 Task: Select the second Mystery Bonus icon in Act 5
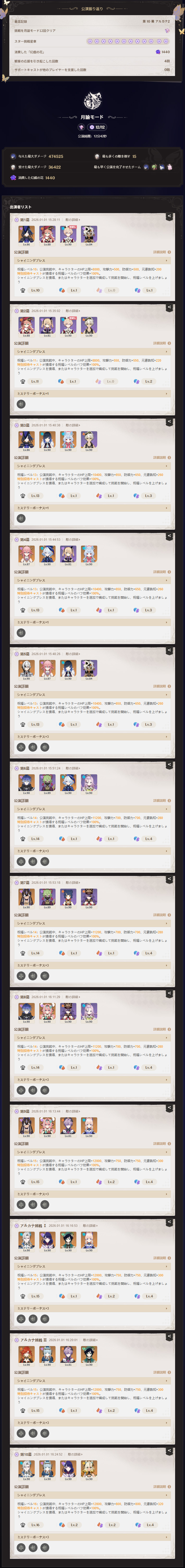pyautogui.click(x=33, y=747)
